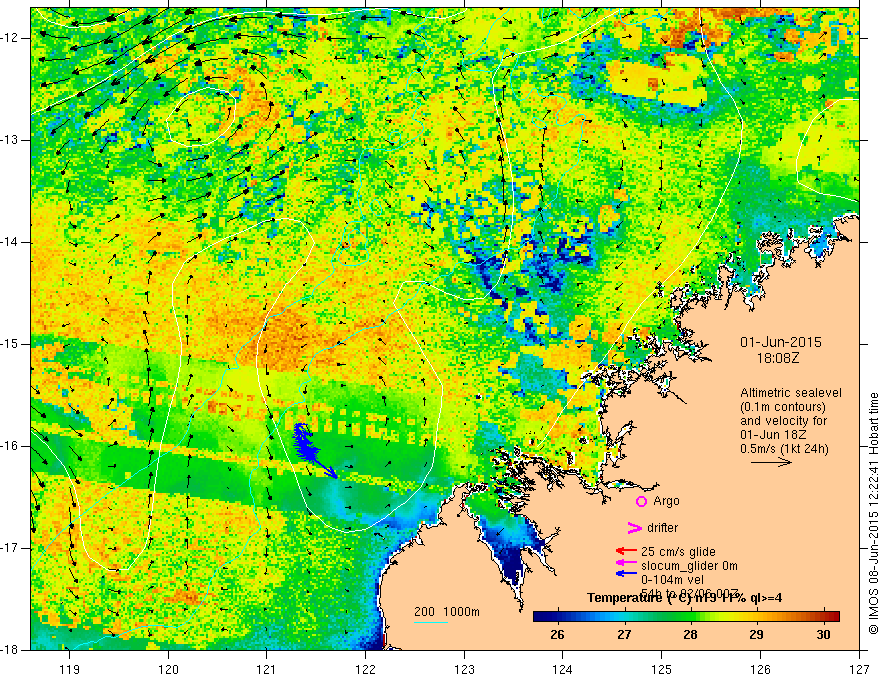Click the colorbar tick label 26
Viewport: 880px width, 680px height.
click(557, 635)
